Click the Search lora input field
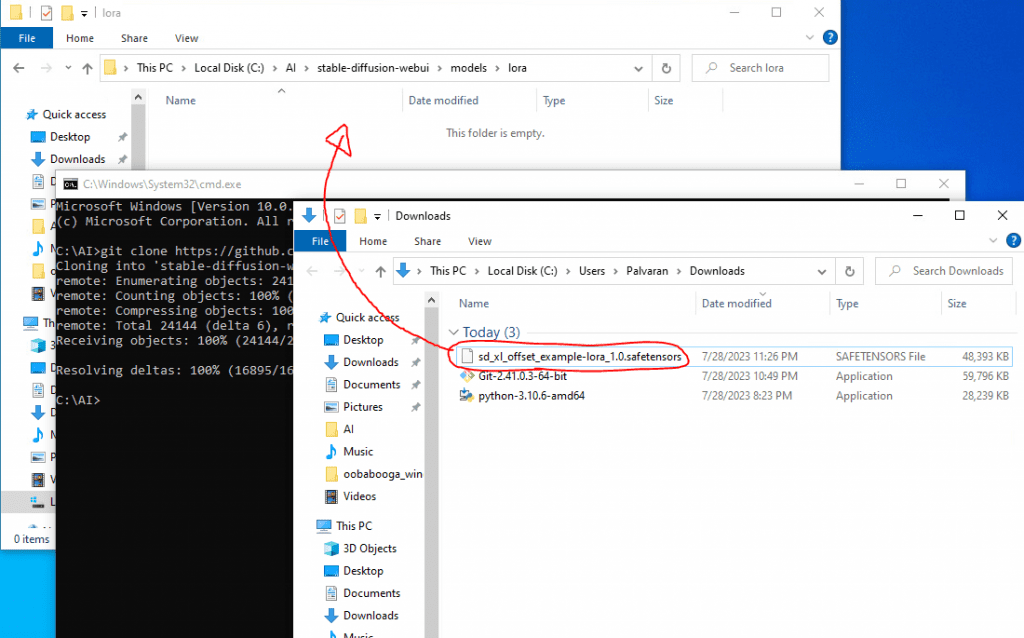Viewport: 1024px width, 638px height. pos(760,68)
